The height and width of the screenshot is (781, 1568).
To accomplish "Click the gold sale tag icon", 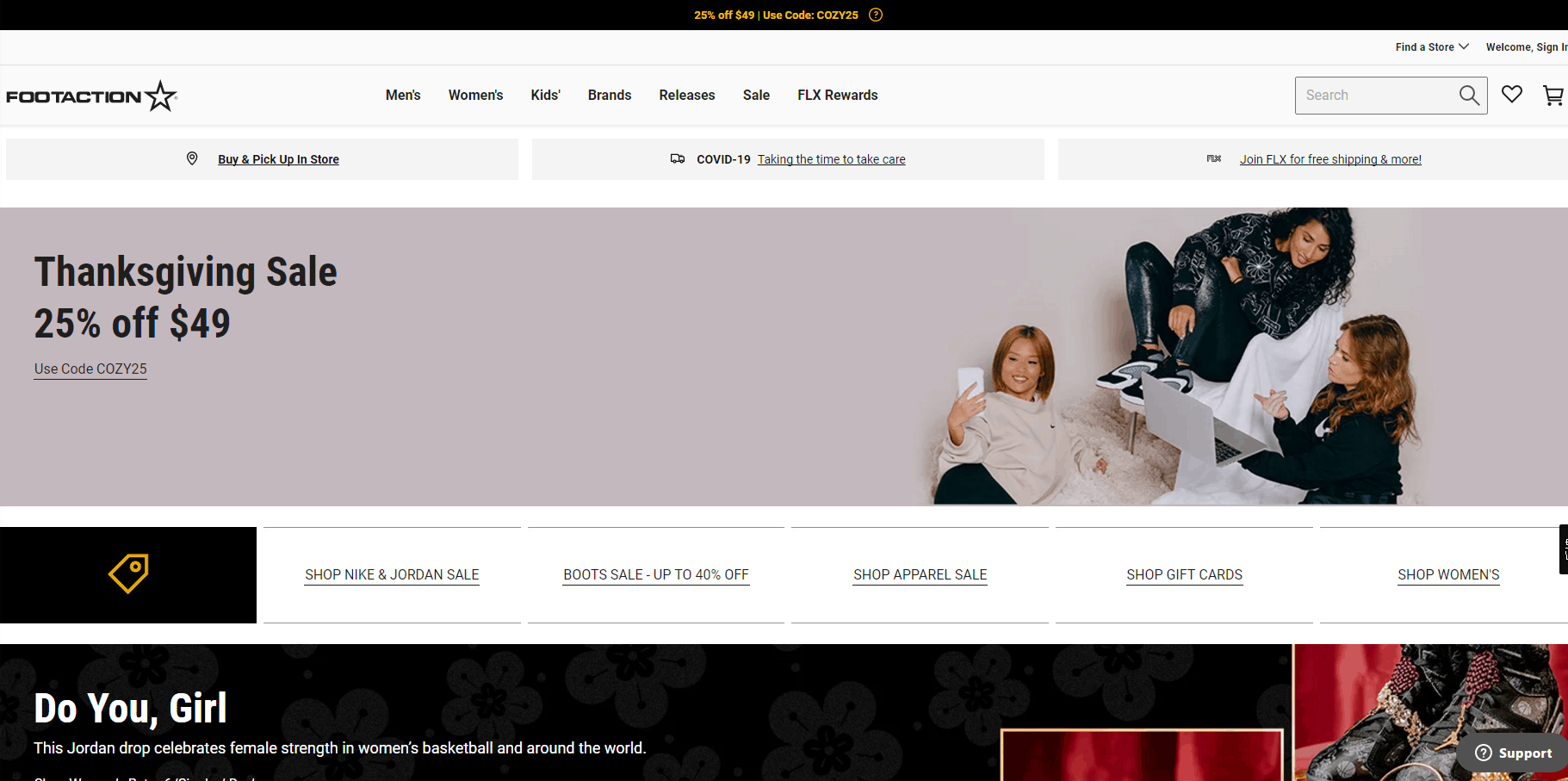I will coord(128,573).
